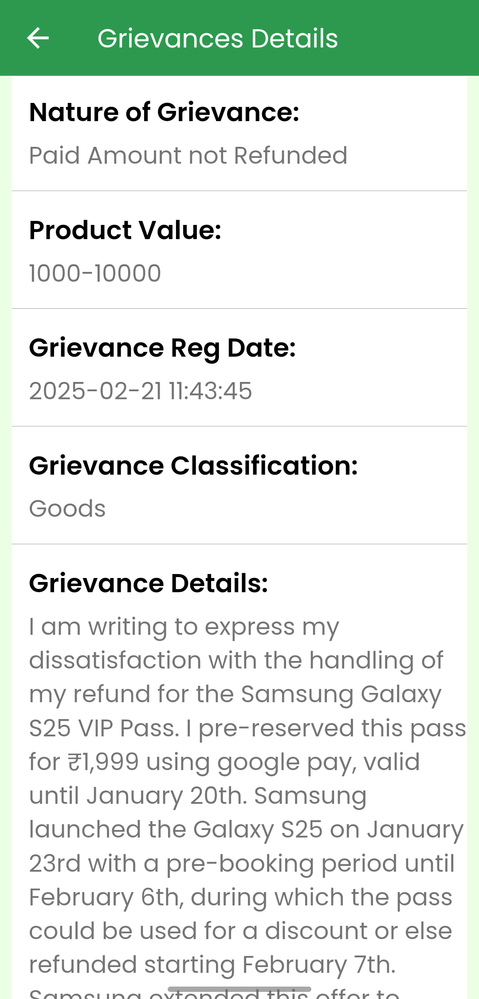Viewport: 479px width, 999px height.
Task: Click the bottom navigation gesture handle
Action: coord(240,989)
